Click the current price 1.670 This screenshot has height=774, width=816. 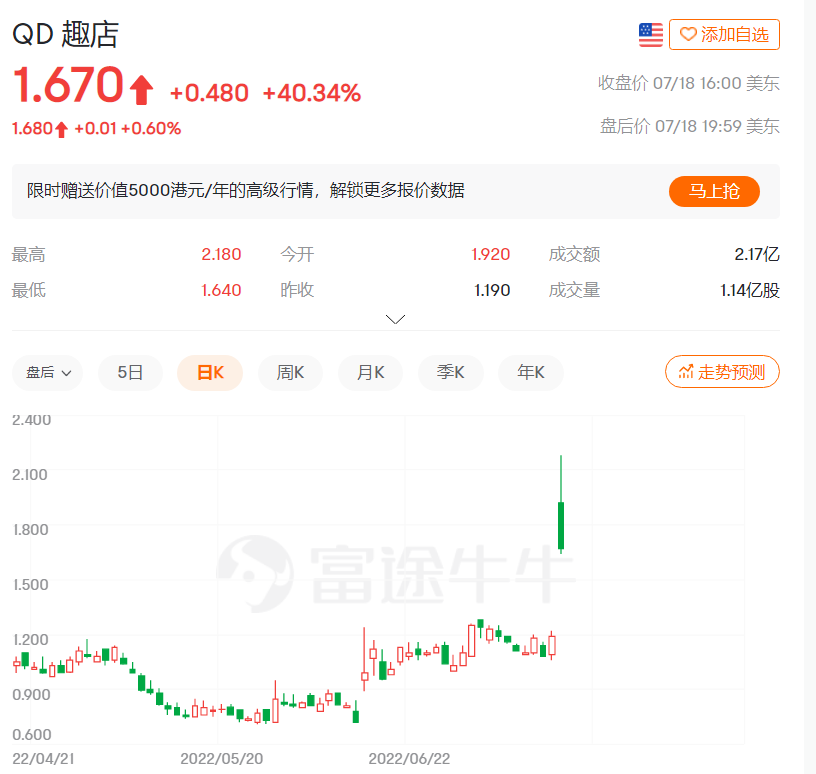pos(68,84)
